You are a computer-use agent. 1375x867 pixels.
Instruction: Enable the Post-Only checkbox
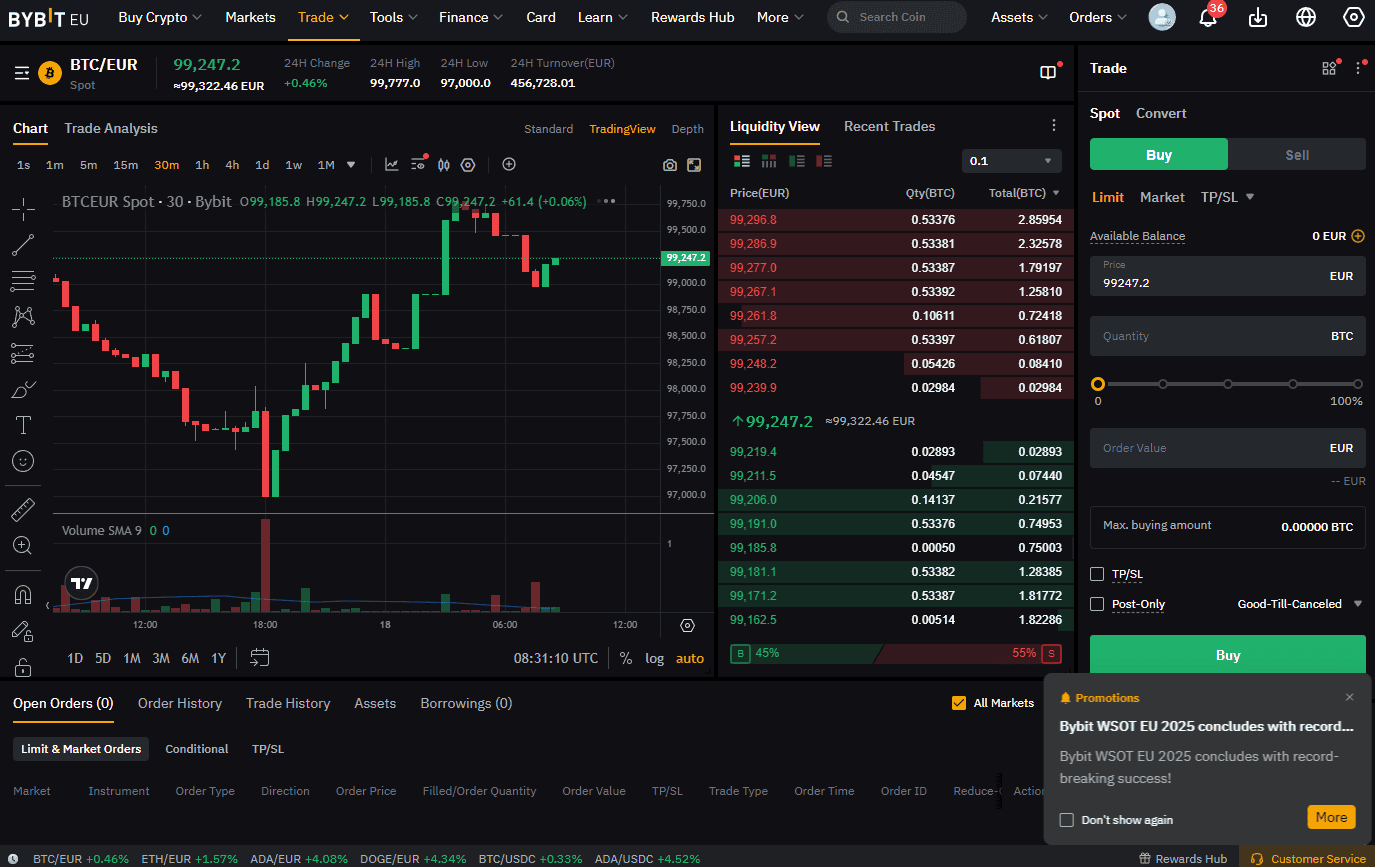coord(1097,604)
